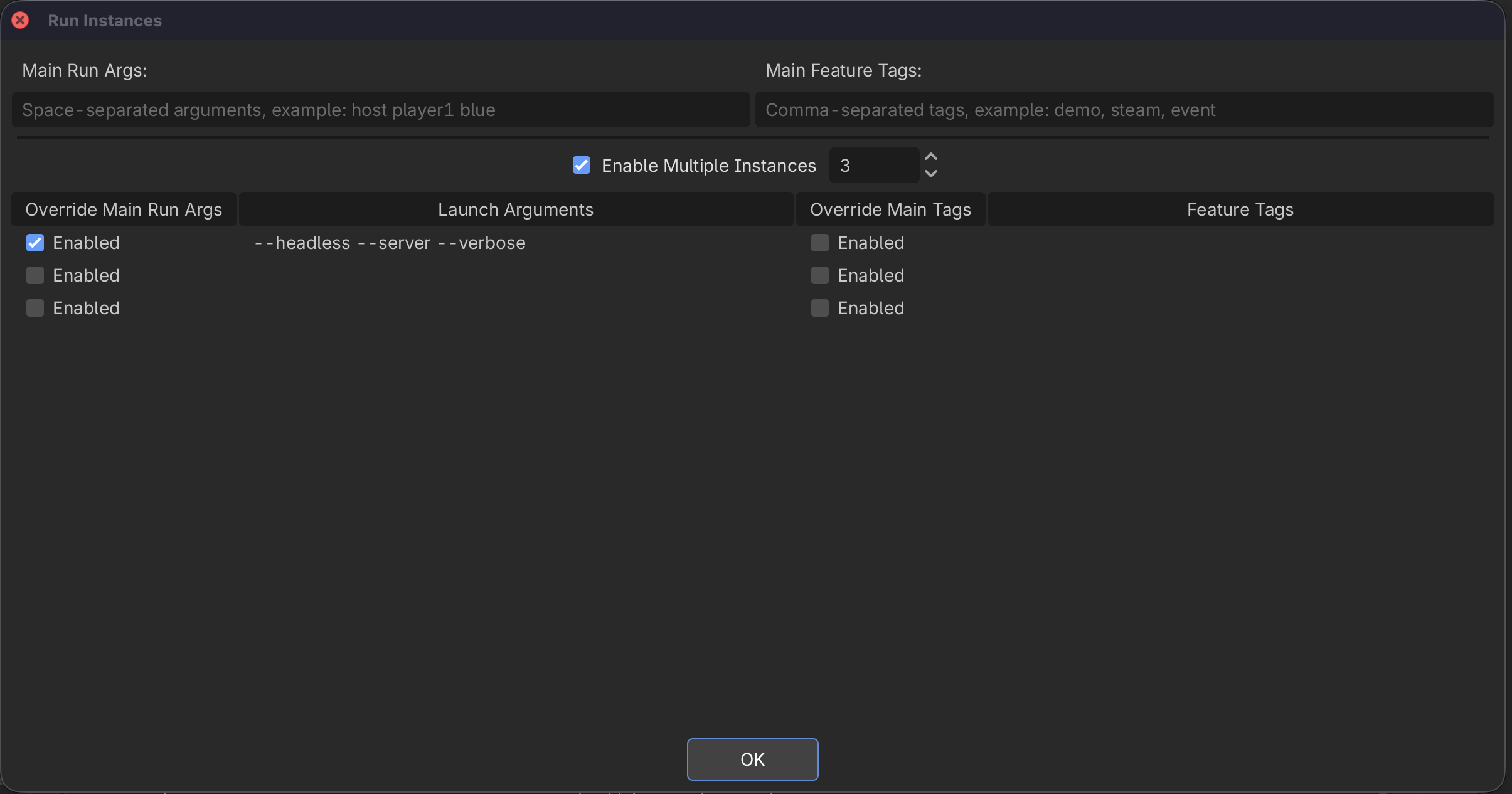Confirm settings with OK button
The height and width of the screenshot is (794, 1512).
click(x=752, y=759)
